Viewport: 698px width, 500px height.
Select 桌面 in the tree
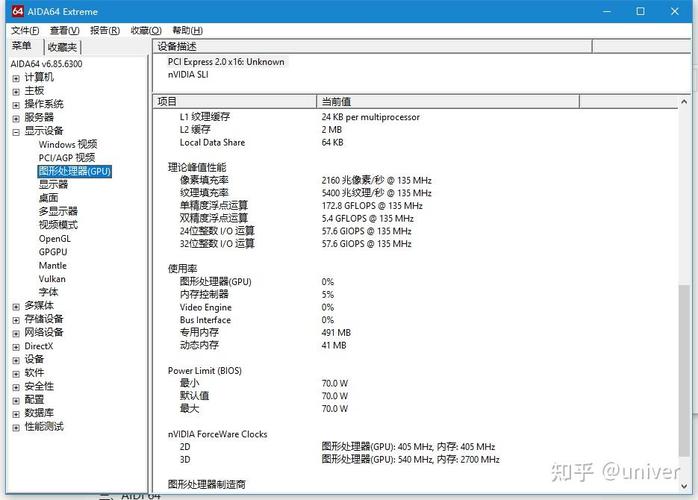[x=48, y=198]
